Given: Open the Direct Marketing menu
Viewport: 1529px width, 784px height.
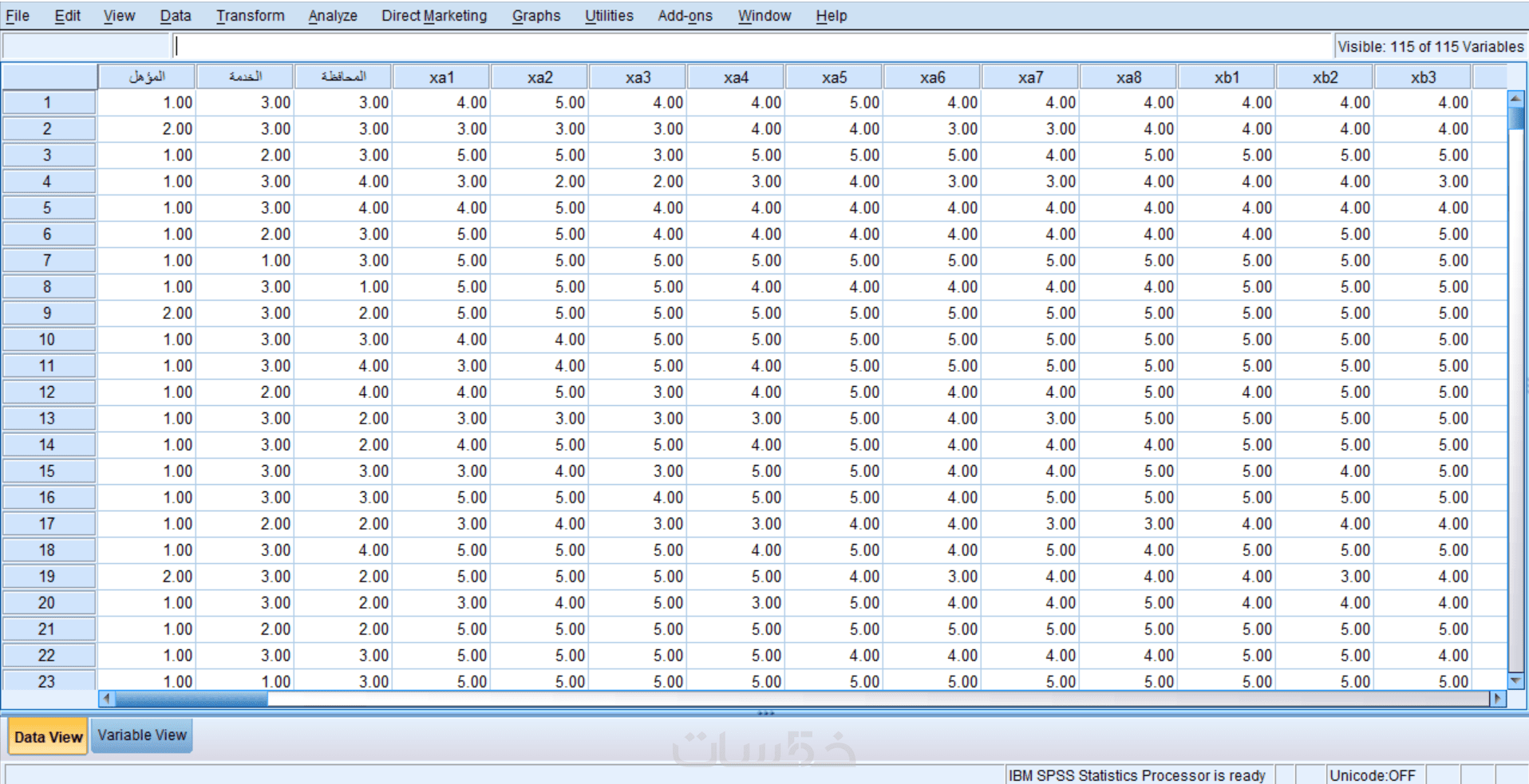Looking at the screenshot, I should [434, 15].
